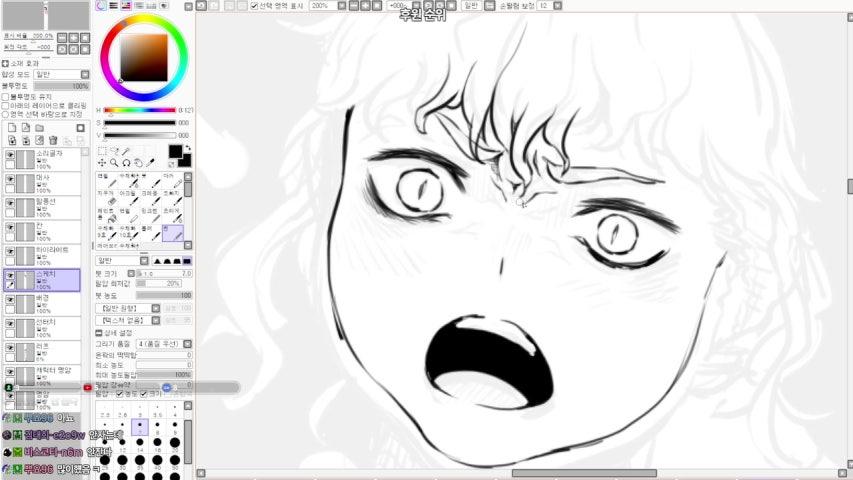
Task: Select the 소리글자 layer
Action: pos(42,159)
